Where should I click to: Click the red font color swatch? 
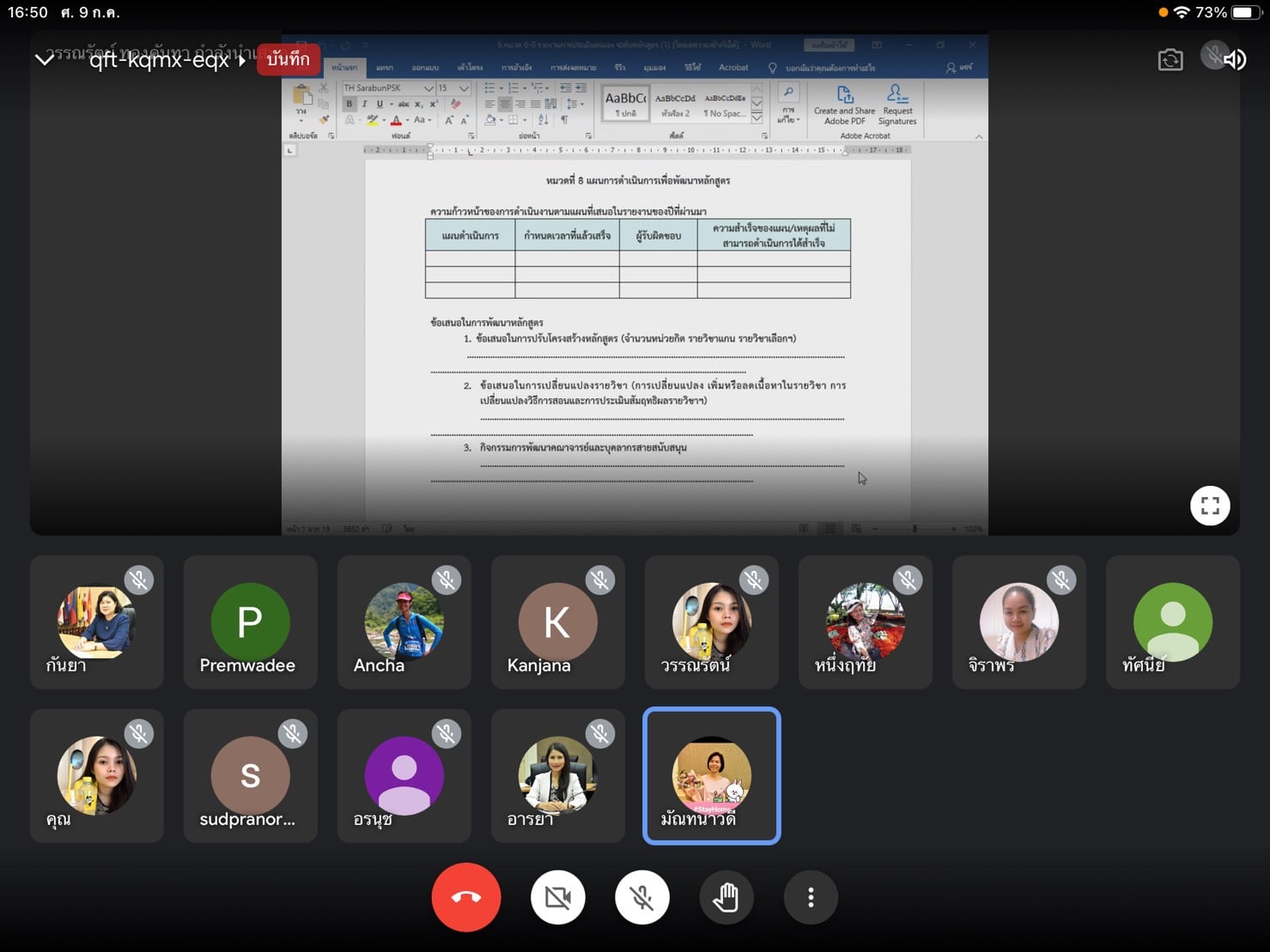(x=396, y=121)
